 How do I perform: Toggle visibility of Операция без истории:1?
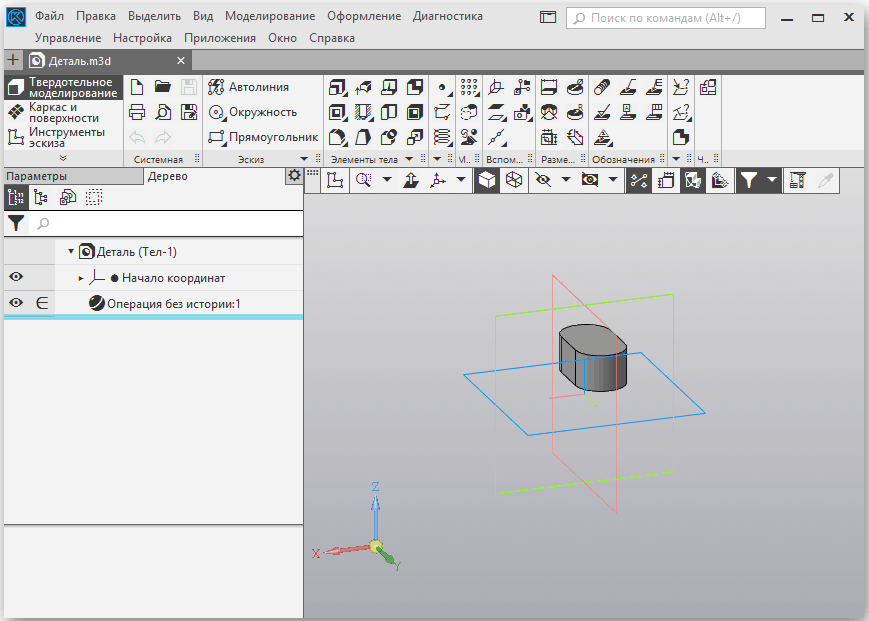[16, 303]
